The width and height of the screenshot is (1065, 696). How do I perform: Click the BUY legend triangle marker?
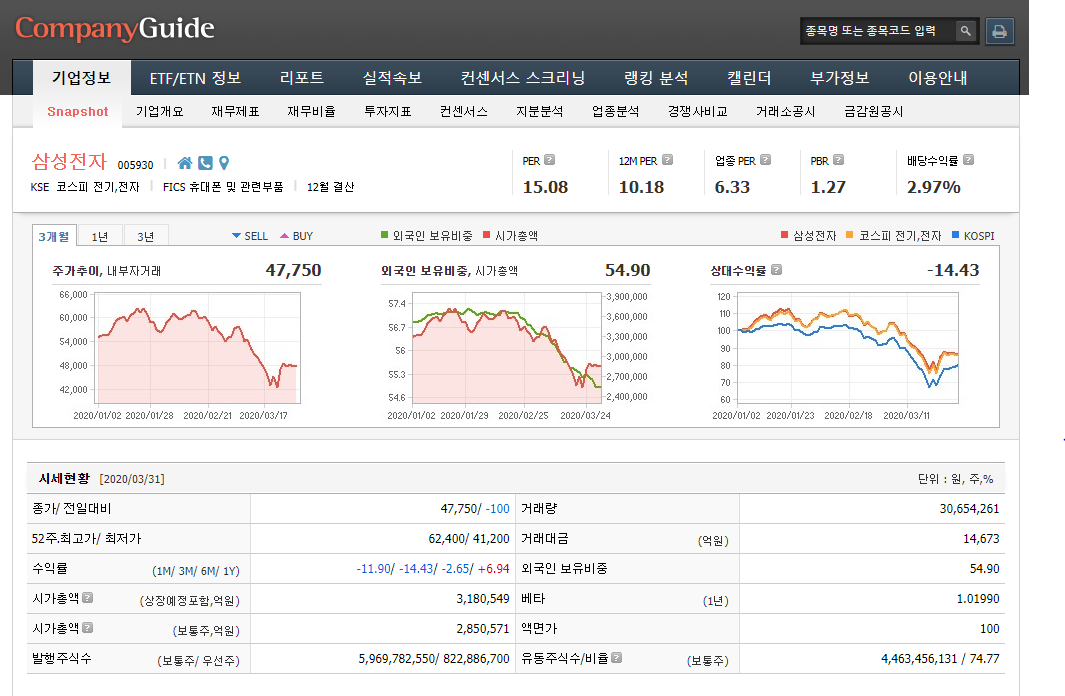285,236
